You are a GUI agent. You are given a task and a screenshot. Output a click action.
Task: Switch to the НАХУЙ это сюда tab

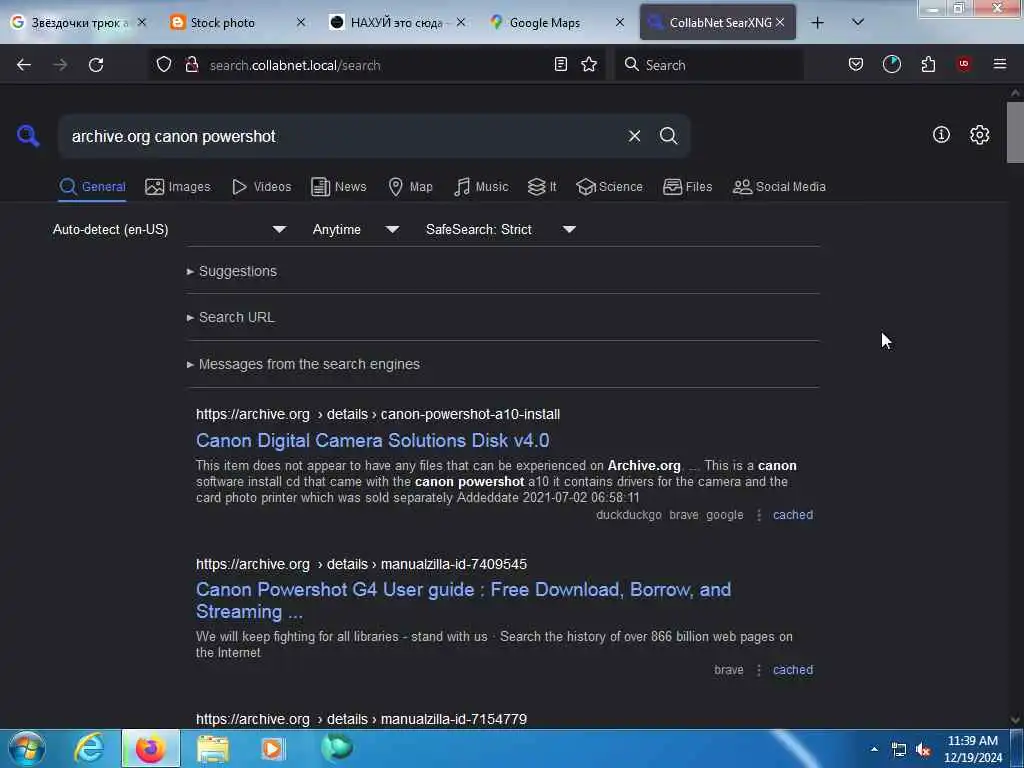[x=396, y=23]
